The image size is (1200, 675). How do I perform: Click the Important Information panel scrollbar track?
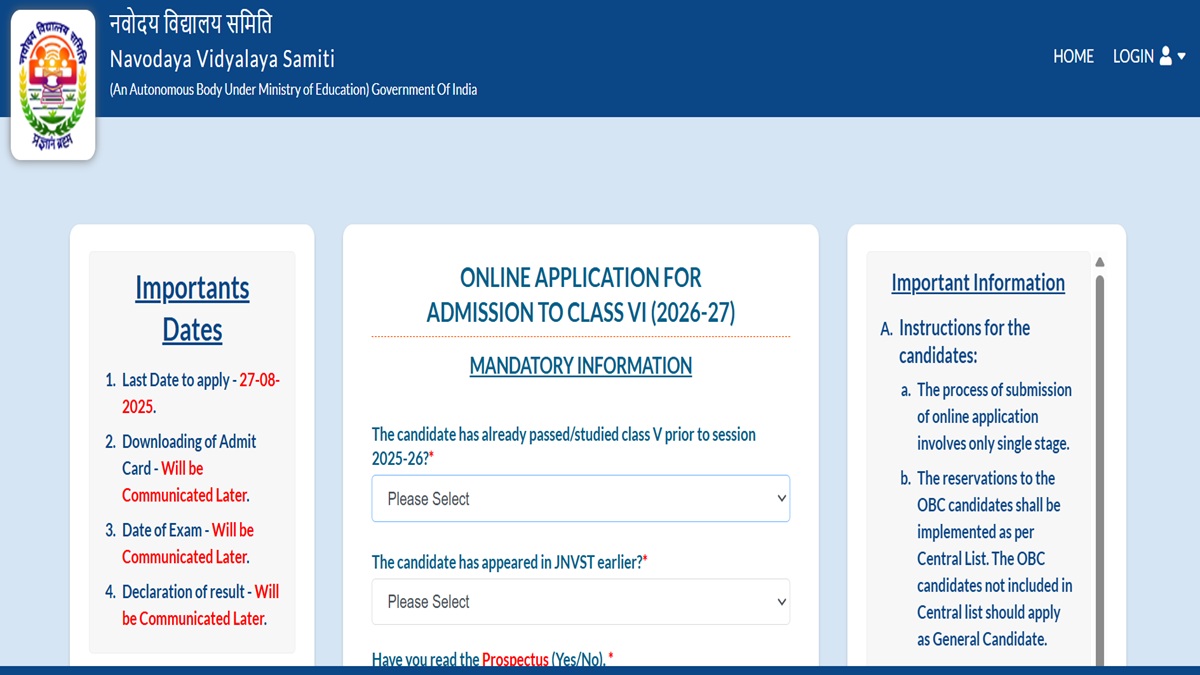pos(1100,470)
